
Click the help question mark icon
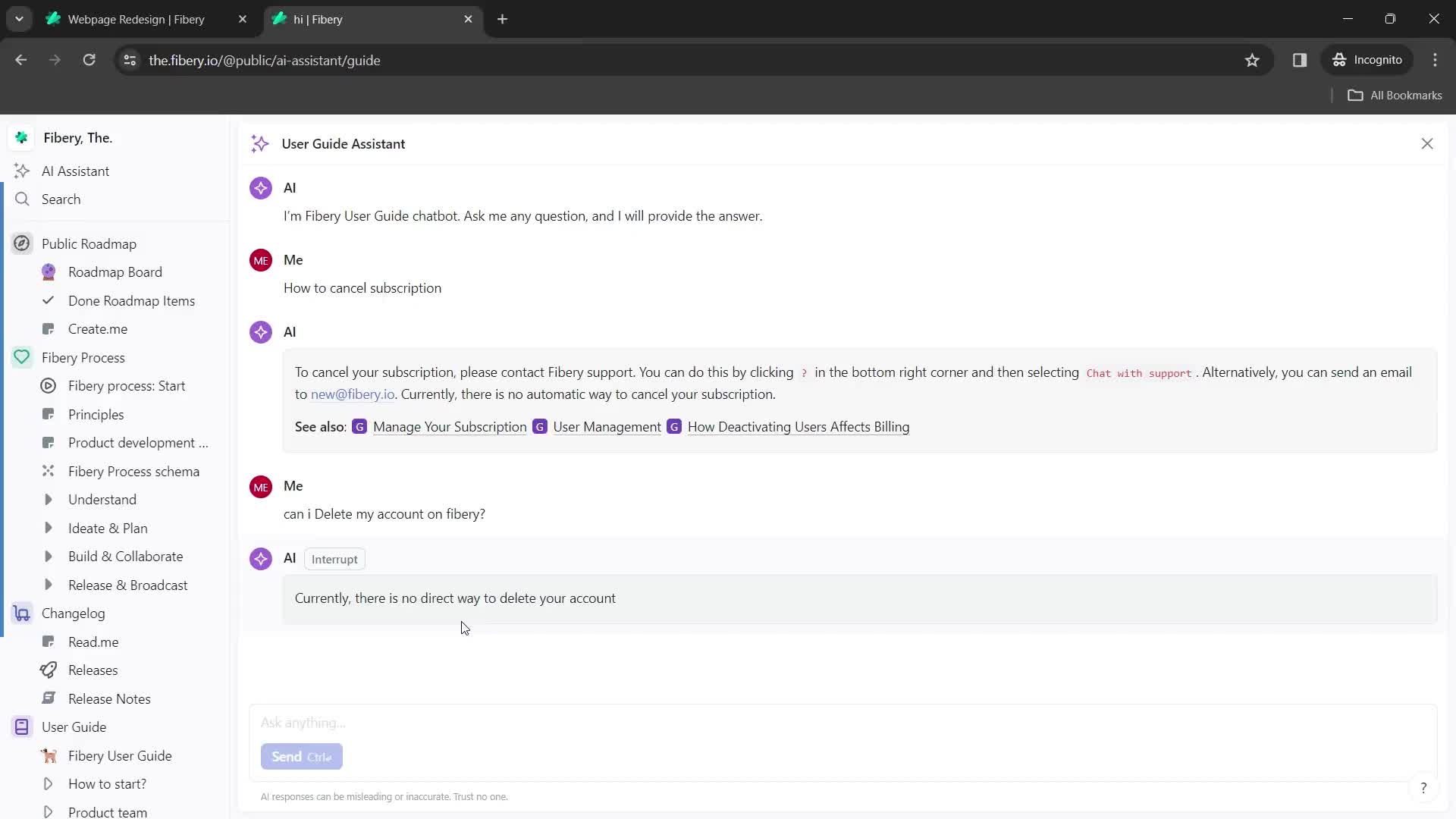(x=1423, y=789)
